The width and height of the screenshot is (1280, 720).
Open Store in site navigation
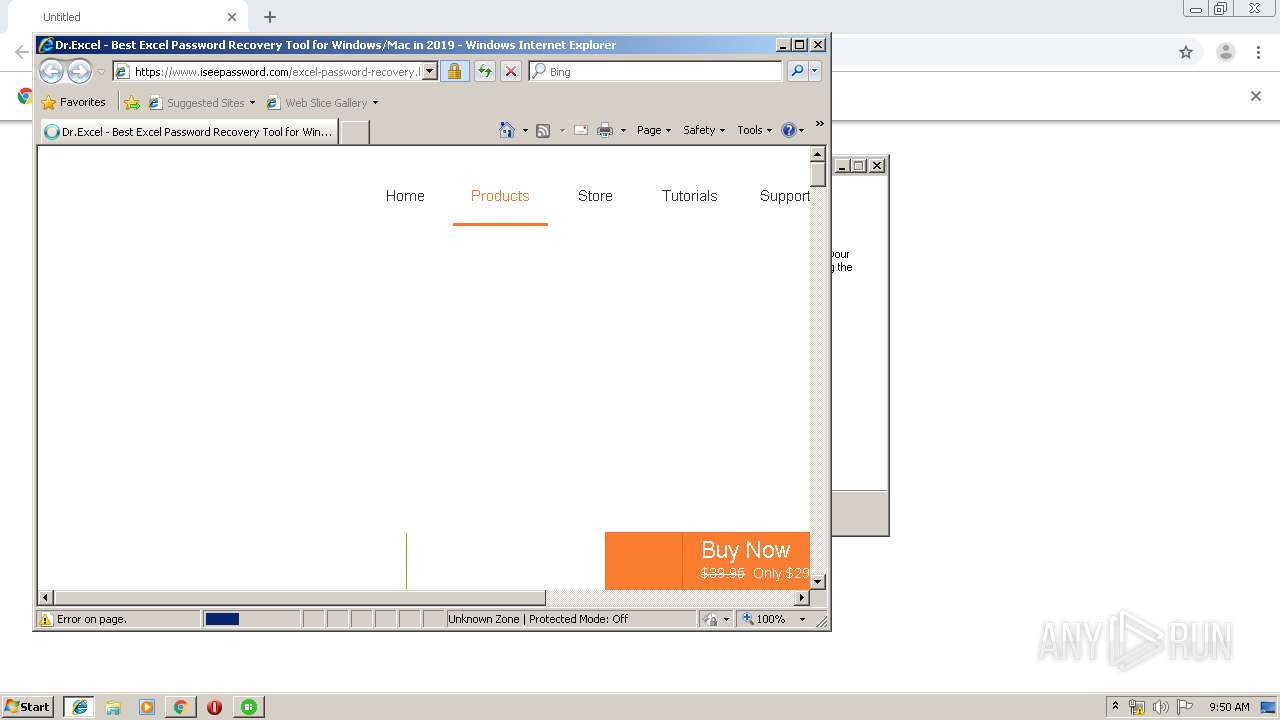(x=595, y=196)
